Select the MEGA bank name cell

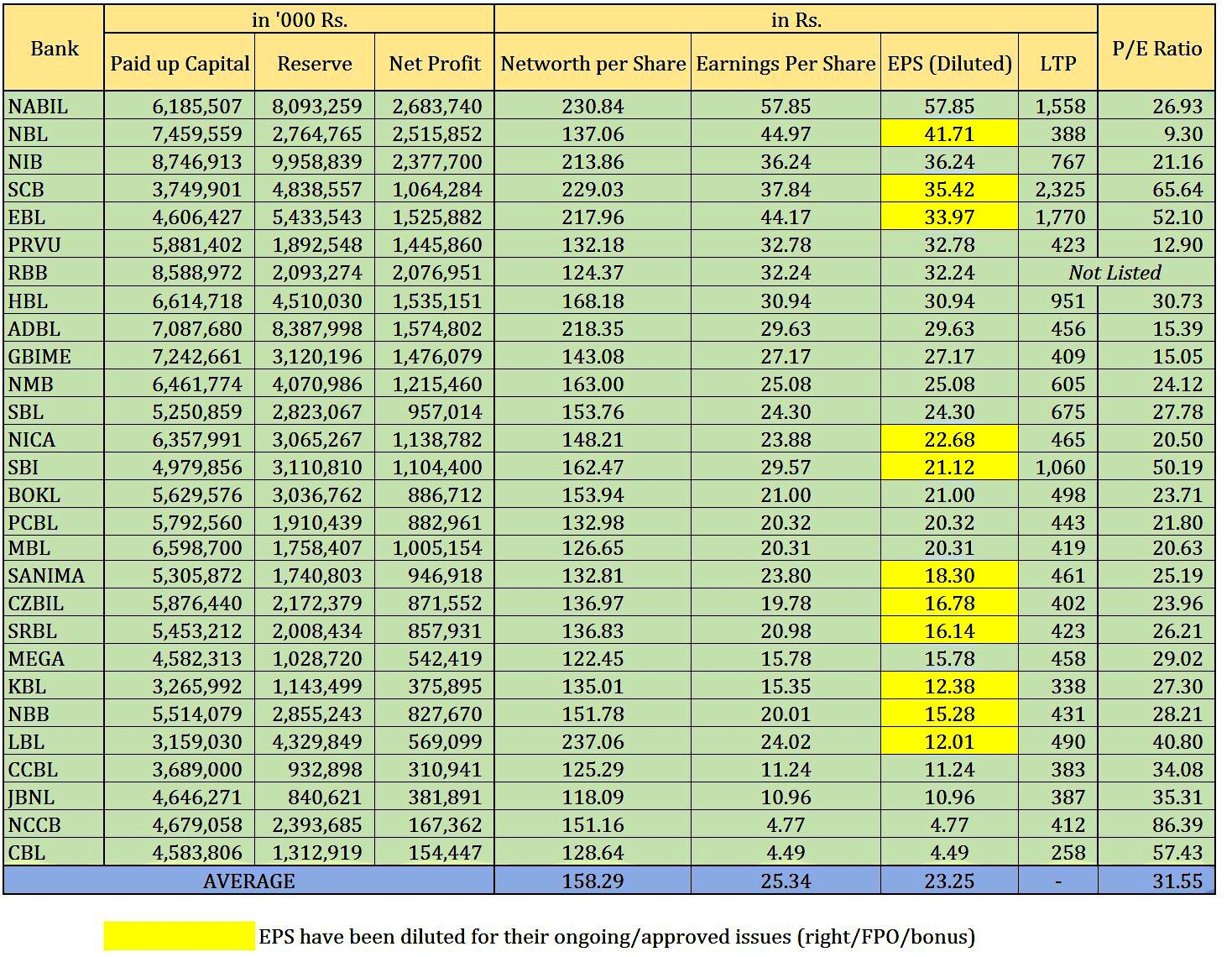(54, 658)
